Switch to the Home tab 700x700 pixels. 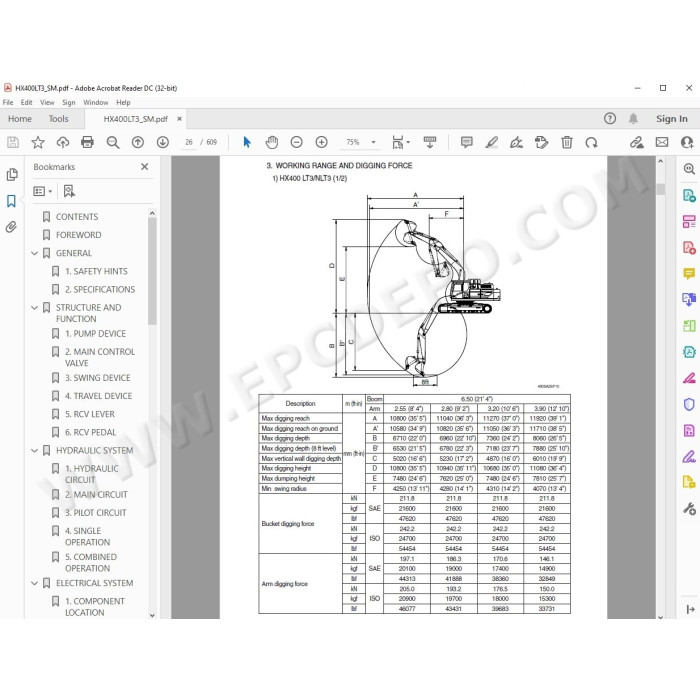(x=20, y=119)
